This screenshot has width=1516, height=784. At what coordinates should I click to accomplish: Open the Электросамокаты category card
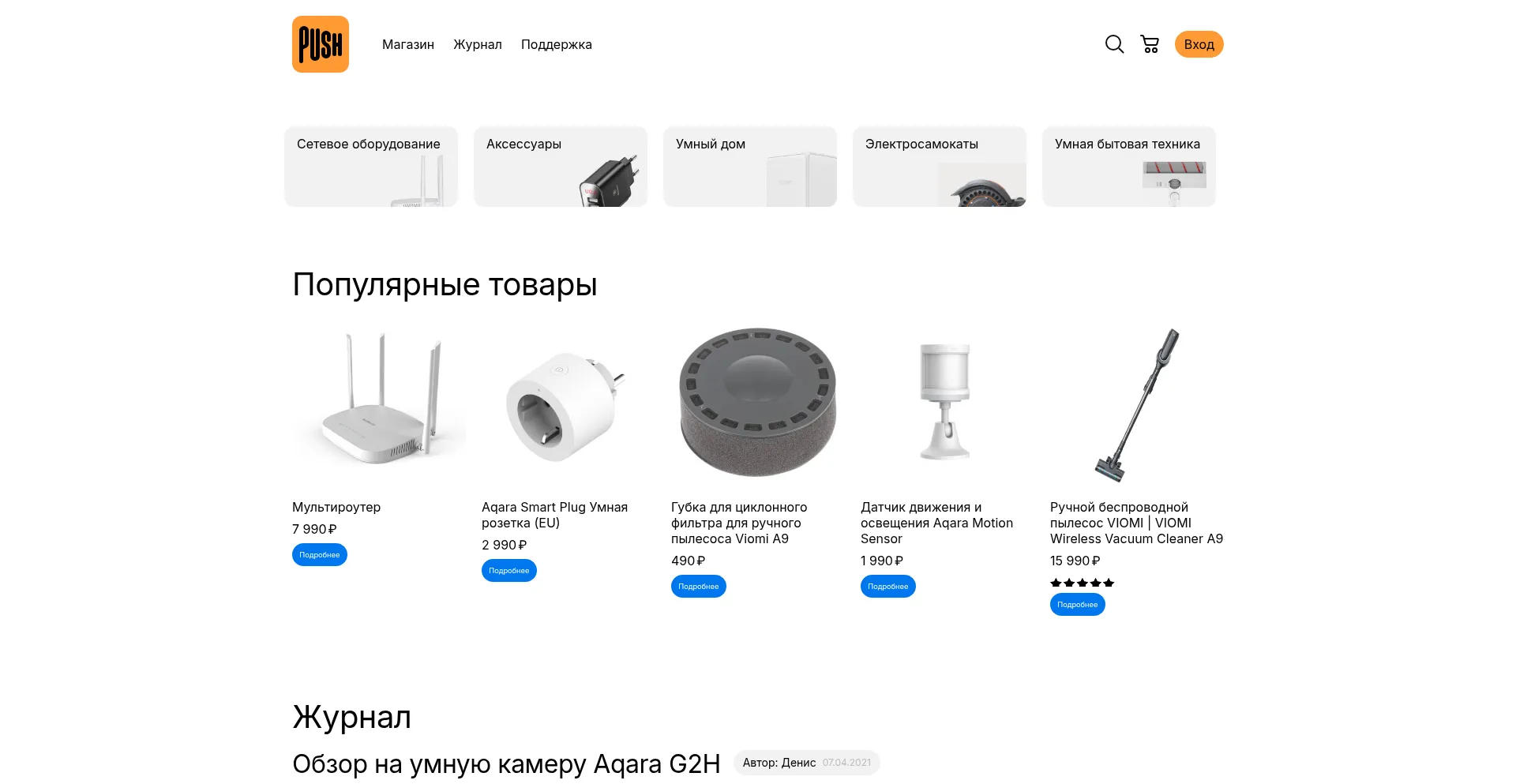click(x=940, y=167)
